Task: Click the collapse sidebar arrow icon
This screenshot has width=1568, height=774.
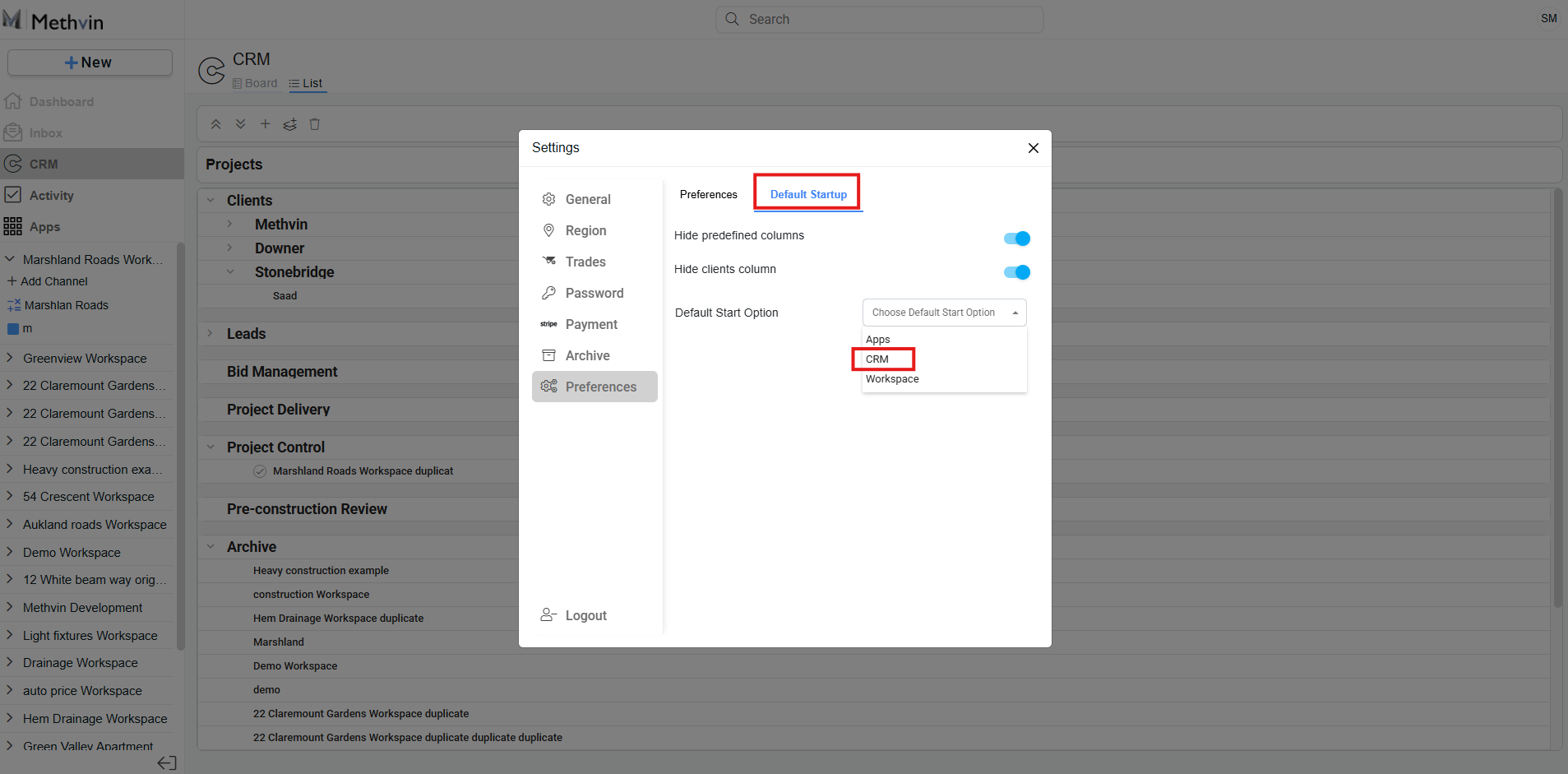Action: [167, 762]
